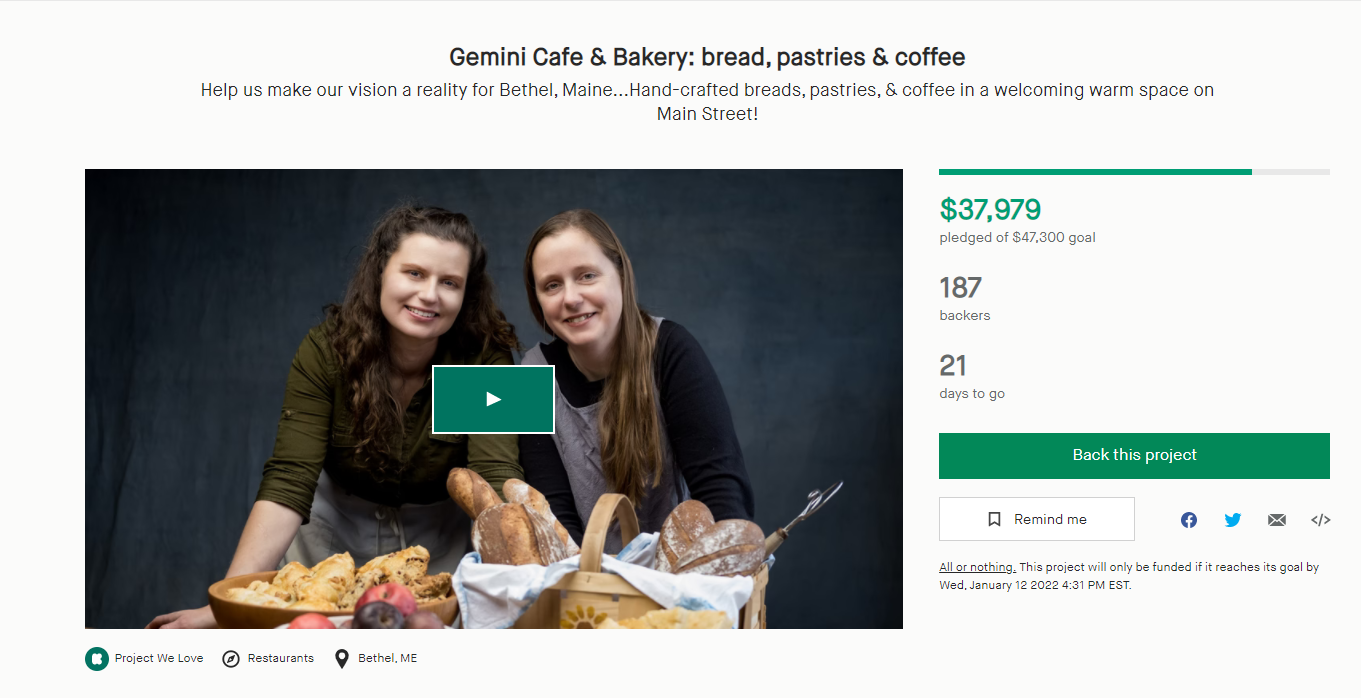Click the compass icon beside Restaurants
Image resolution: width=1361 pixels, height=698 pixels.
pyautogui.click(x=231, y=658)
